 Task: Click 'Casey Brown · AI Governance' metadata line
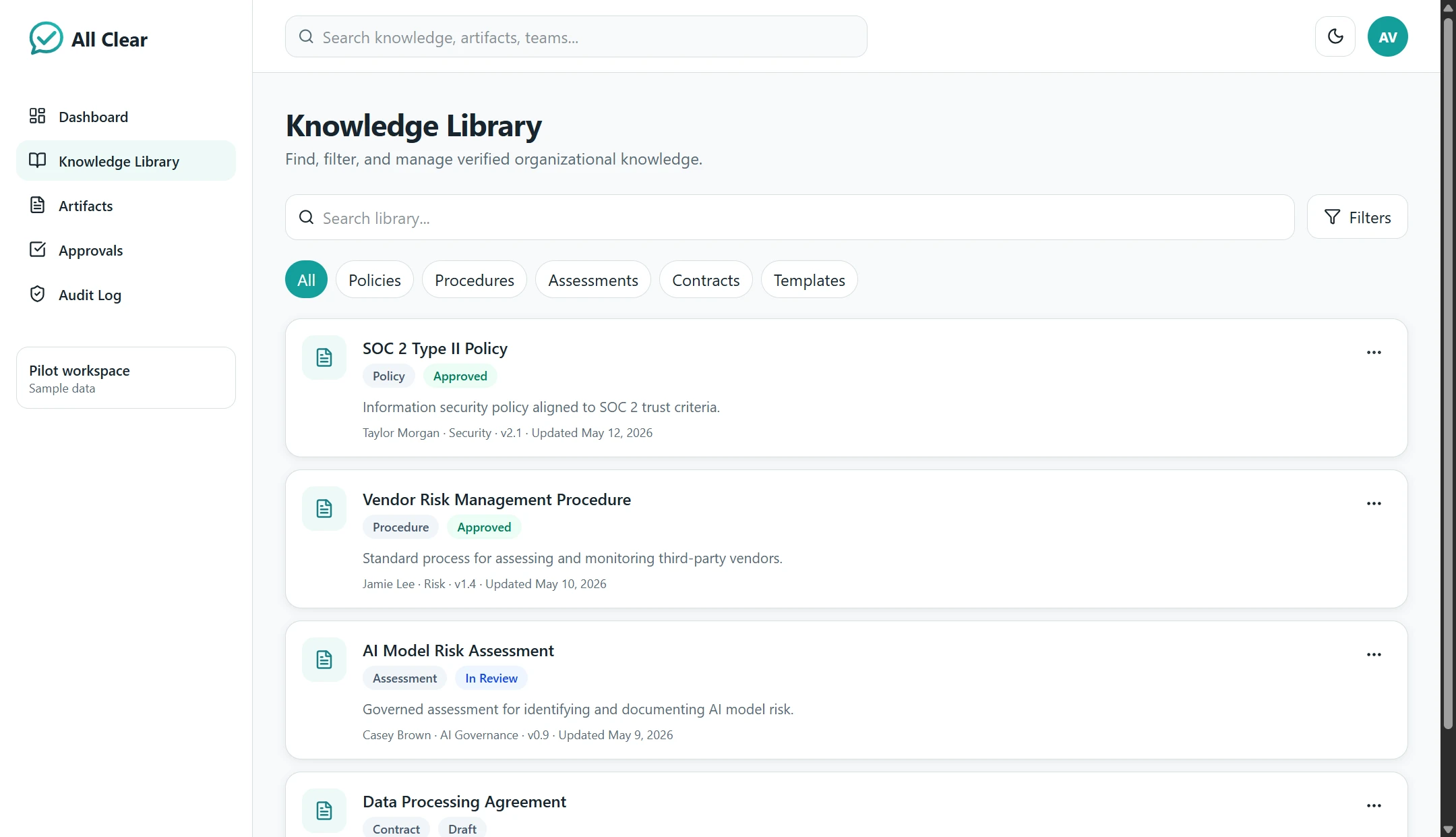[x=518, y=735]
